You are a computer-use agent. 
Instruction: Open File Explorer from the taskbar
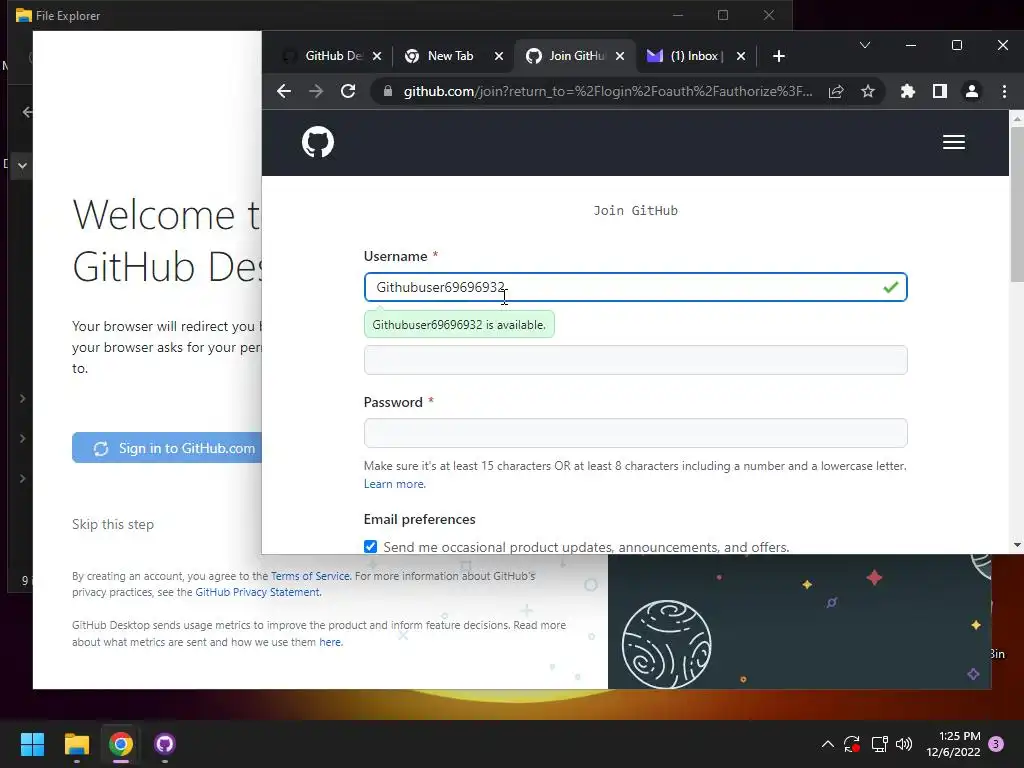[76, 744]
